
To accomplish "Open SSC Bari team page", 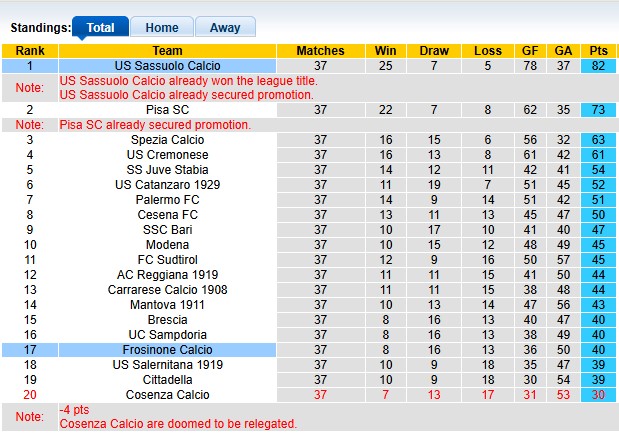I will [167, 230].
